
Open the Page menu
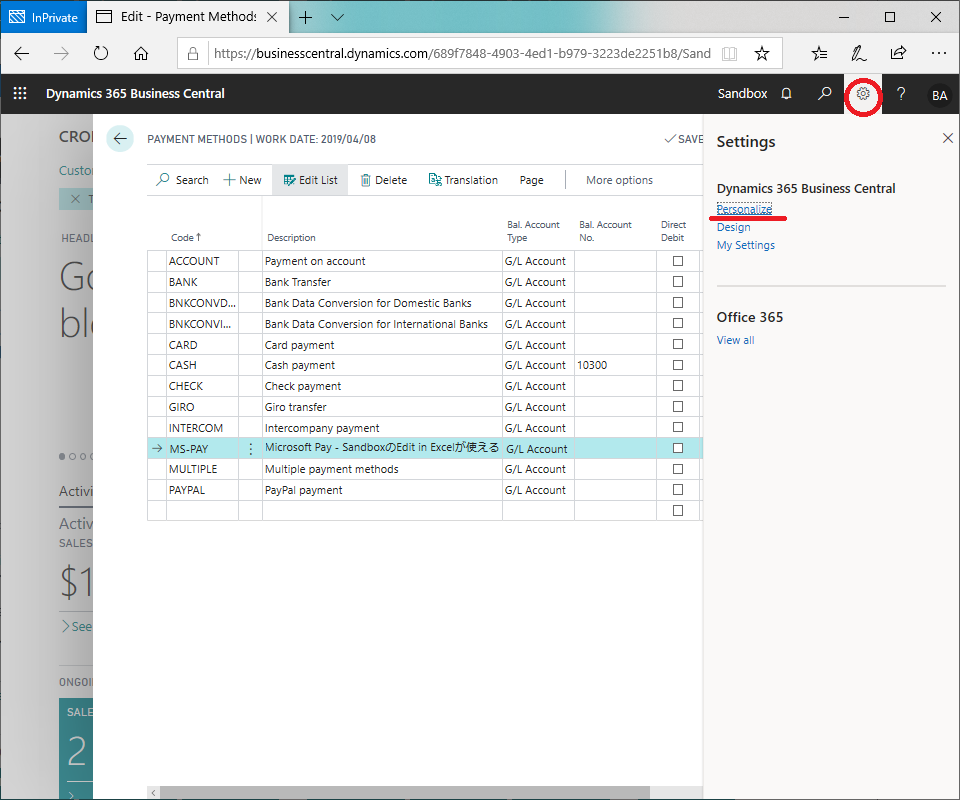pos(531,180)
